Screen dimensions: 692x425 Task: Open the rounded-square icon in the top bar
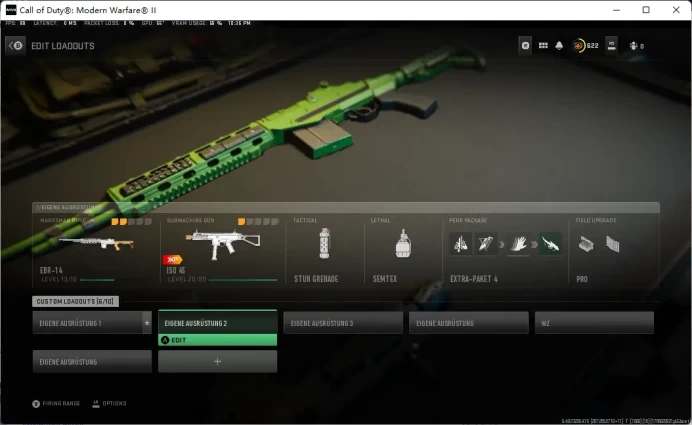525,45
